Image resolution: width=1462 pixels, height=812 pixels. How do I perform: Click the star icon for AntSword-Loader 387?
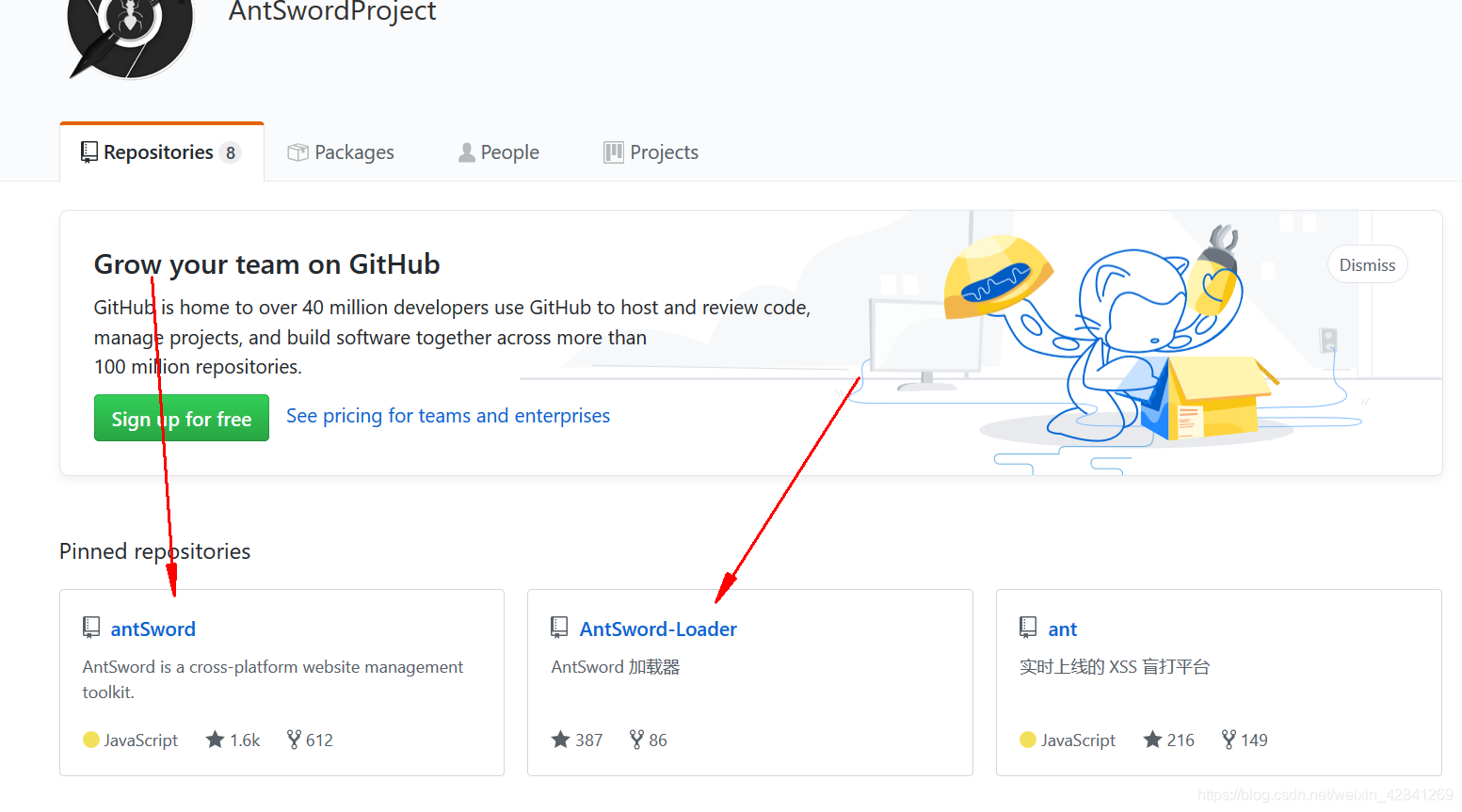(x=560, y=740)
